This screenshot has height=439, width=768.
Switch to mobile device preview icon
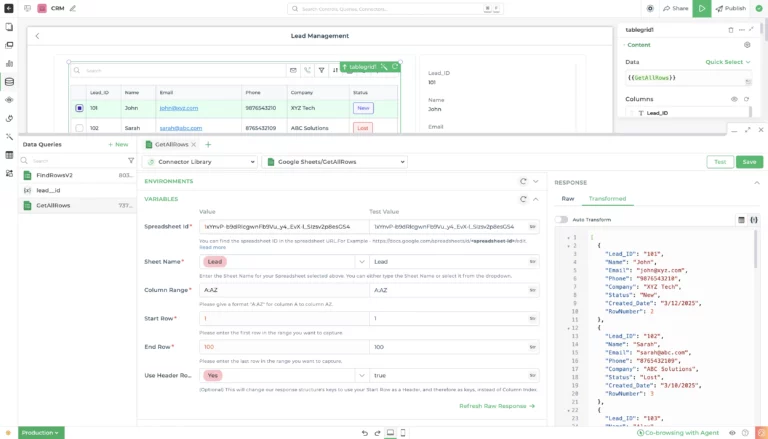[x=403, y=432]
